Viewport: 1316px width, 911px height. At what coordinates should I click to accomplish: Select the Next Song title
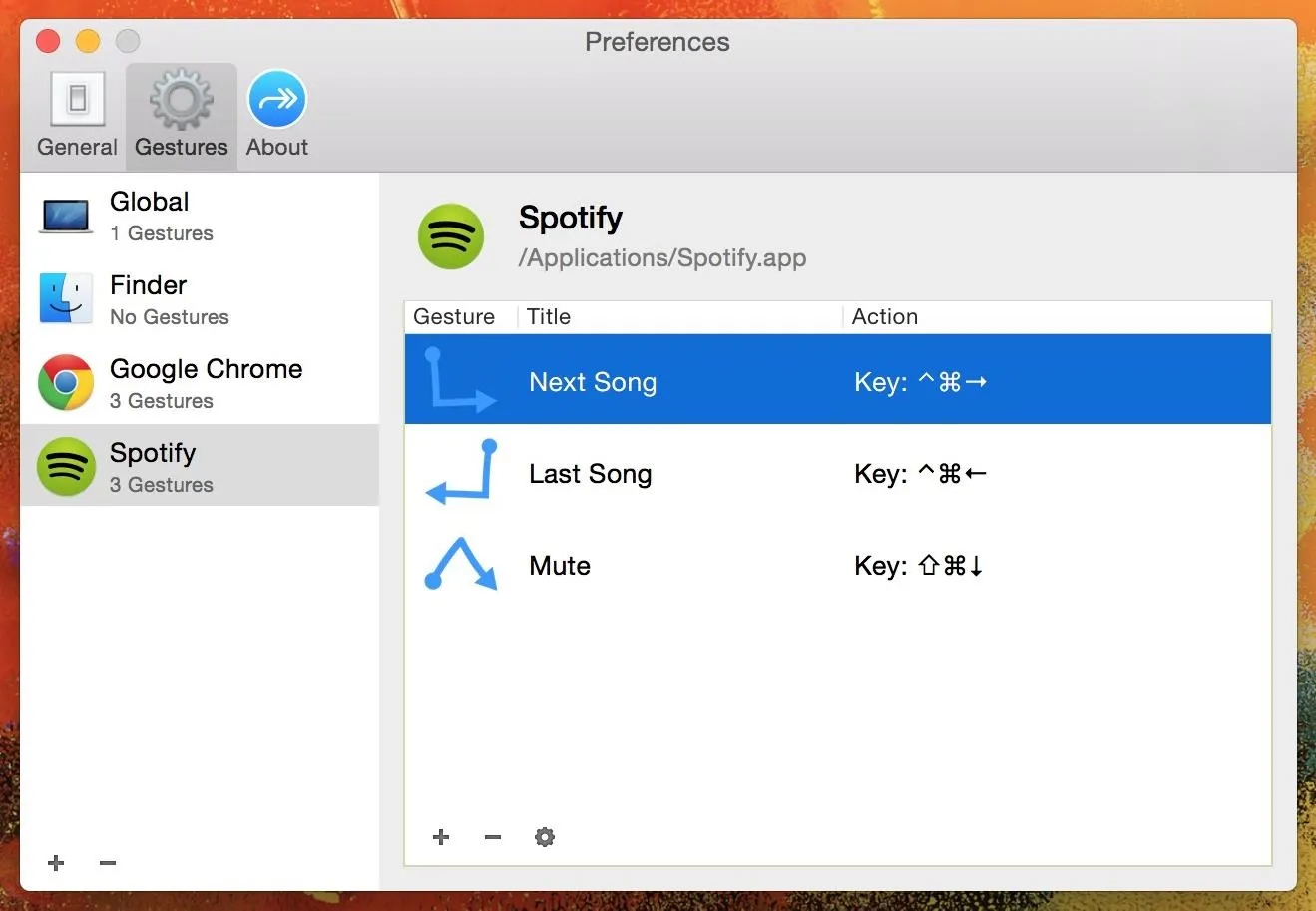point(593,382)
